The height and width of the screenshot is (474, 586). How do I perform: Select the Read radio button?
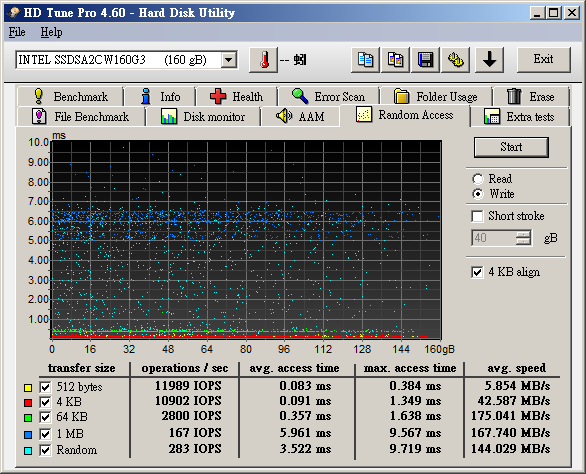pyautogui.click(x=478, y=179)
